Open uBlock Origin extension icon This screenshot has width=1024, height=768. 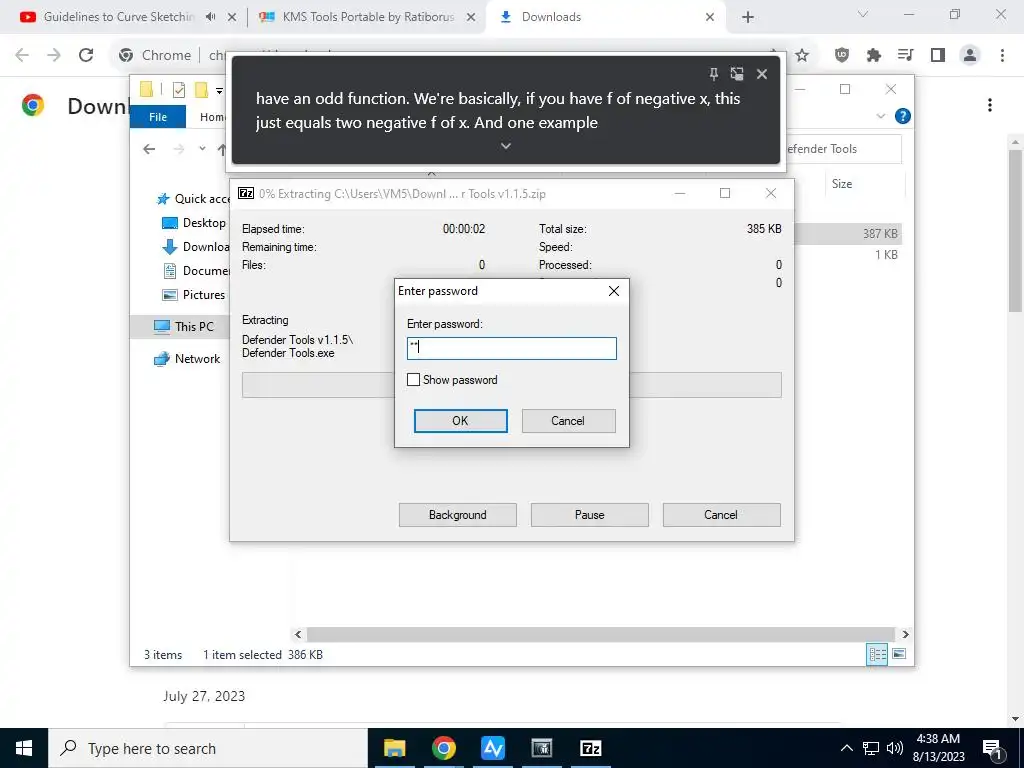pyautogui.click(x=842, y=56)
